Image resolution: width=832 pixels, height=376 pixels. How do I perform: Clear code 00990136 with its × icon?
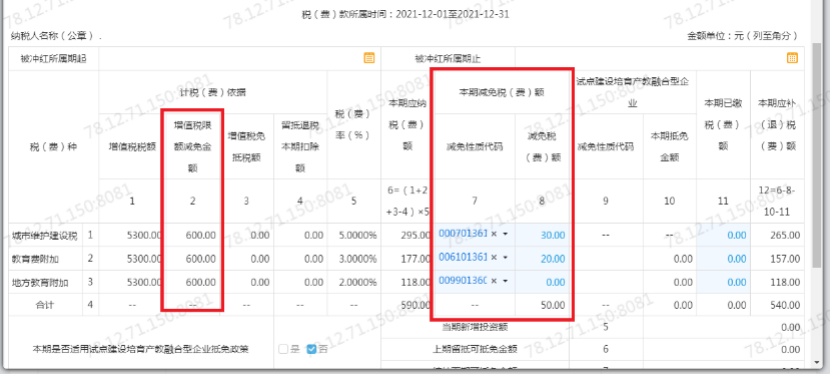pyautogui.click(x=493, y=281)
